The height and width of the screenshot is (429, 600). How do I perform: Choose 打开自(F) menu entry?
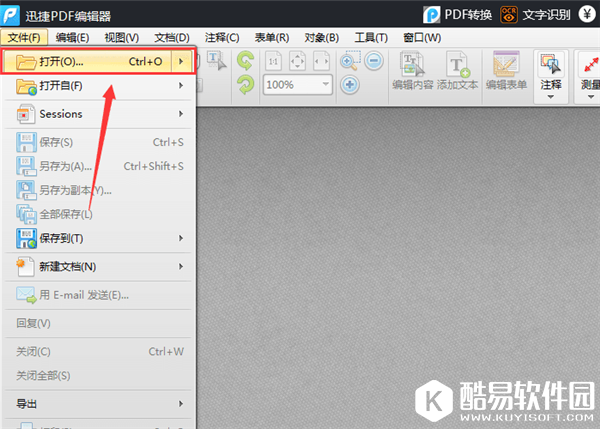click(98, 86)
